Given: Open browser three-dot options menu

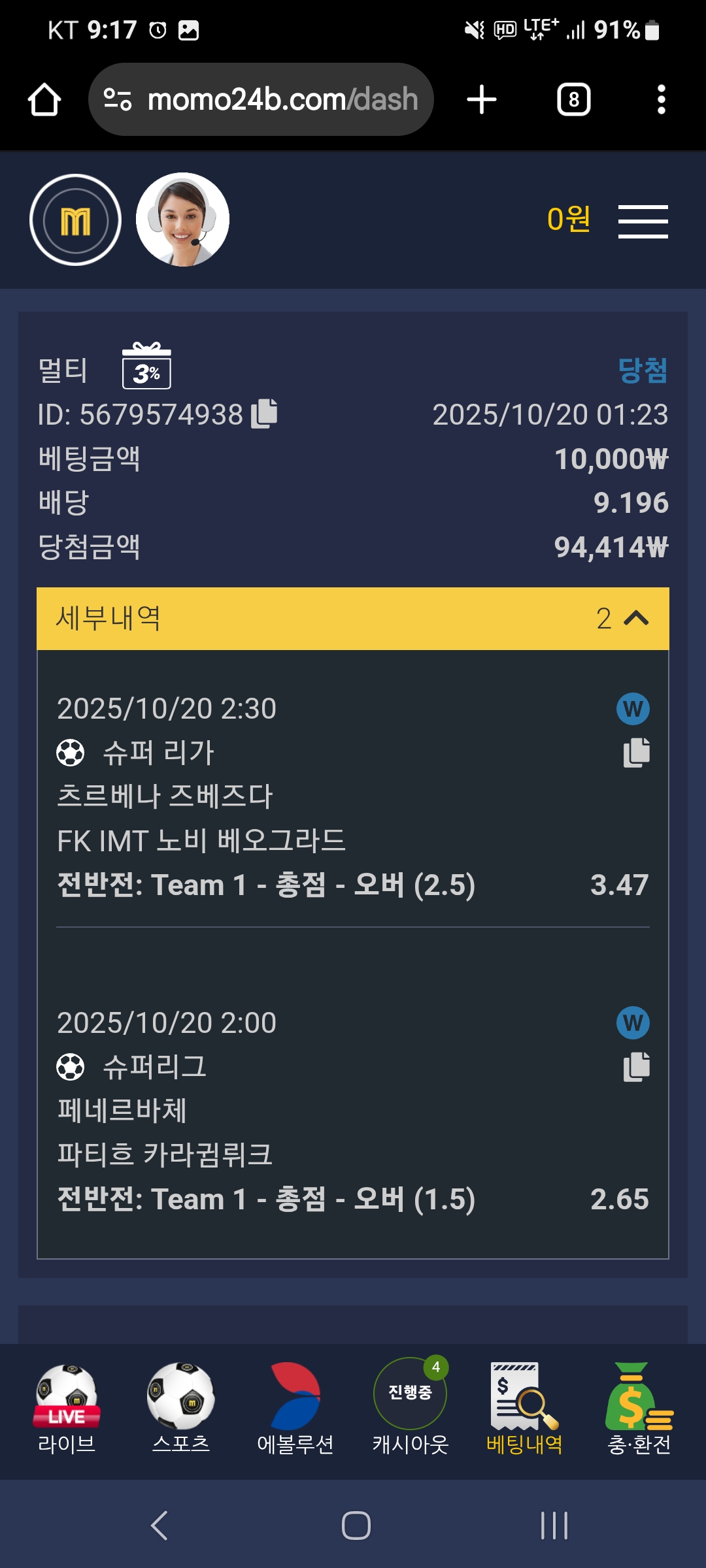Looking at the screenshot, I should (x=661, y=100).
